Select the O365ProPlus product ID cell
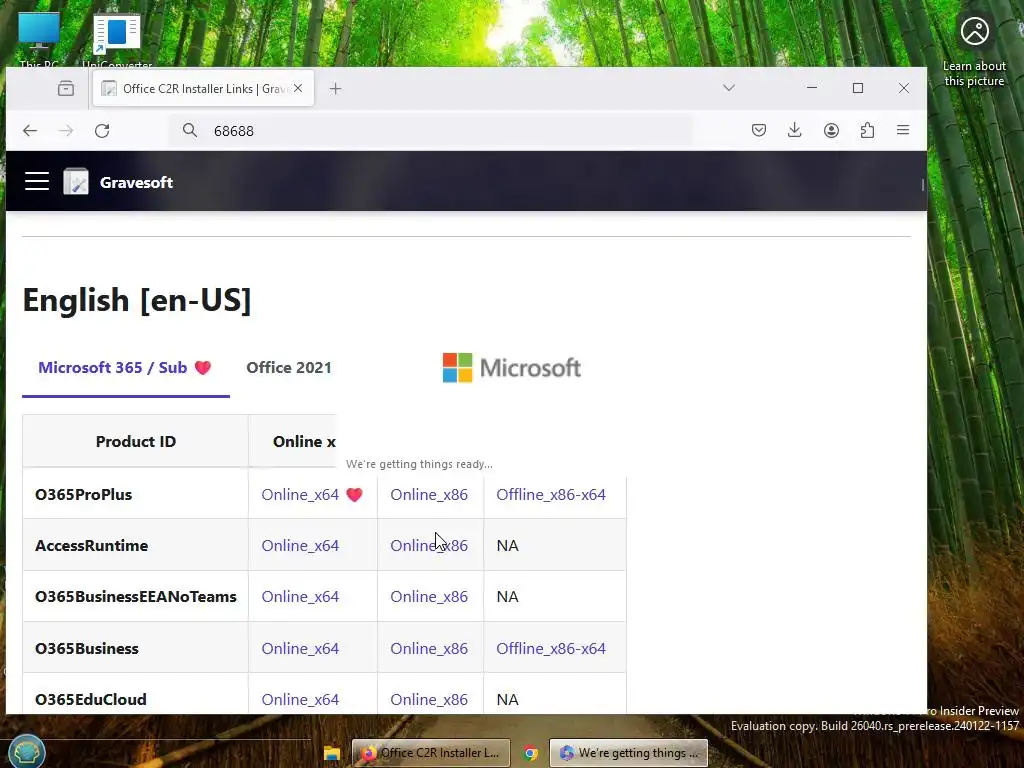 click(x=135, y=494)
